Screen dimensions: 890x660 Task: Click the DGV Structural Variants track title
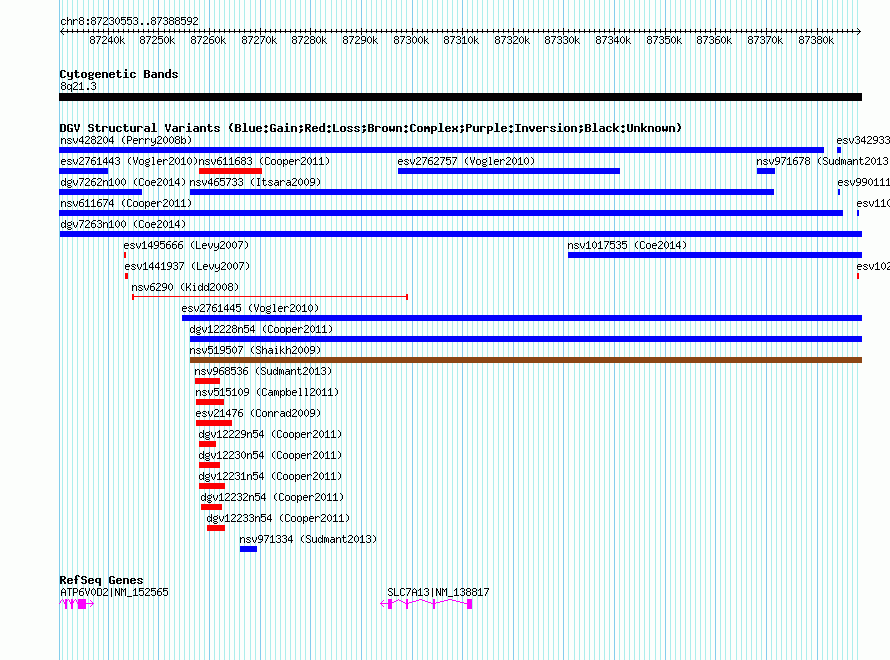tap(371, 128)
